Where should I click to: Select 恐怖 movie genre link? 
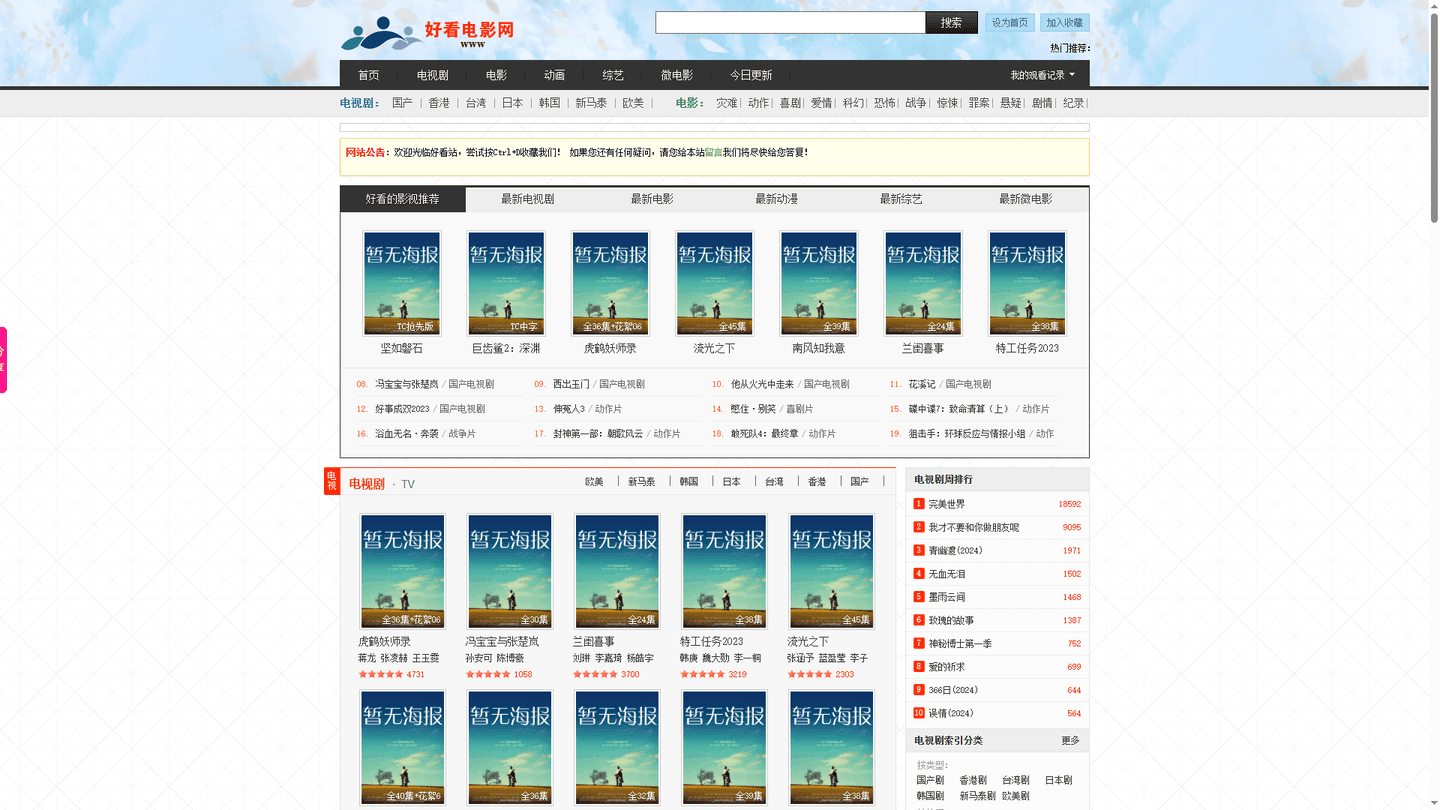884,103
